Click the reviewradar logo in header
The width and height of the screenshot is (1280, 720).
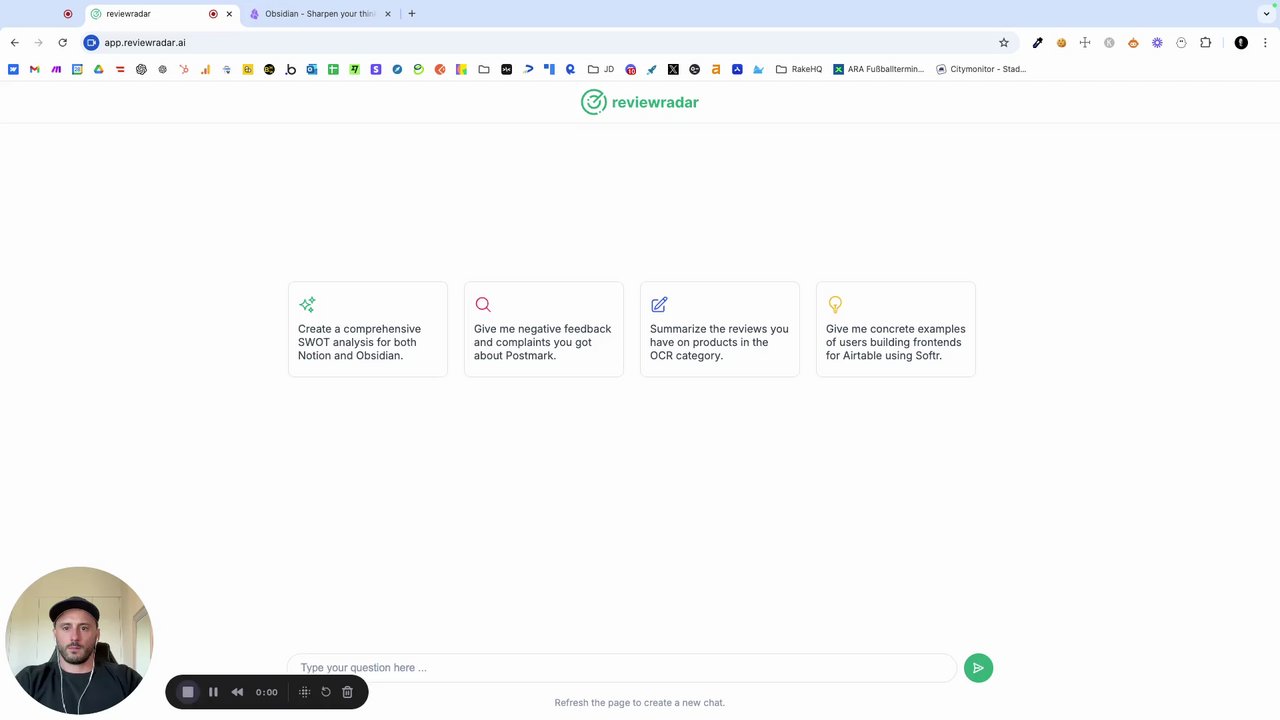(640, 102)
